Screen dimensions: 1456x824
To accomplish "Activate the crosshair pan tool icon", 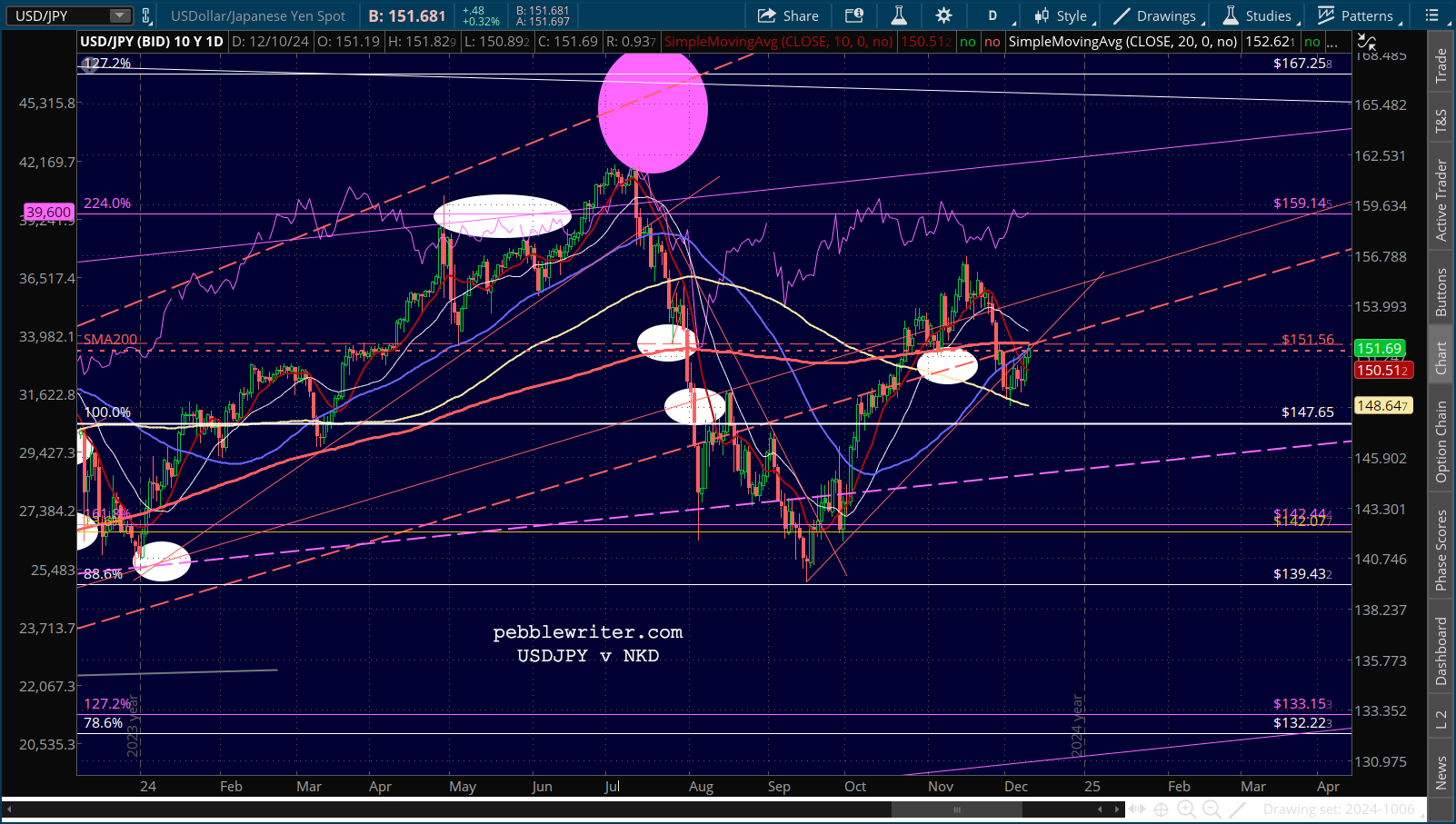I will tap(1161, 809).
